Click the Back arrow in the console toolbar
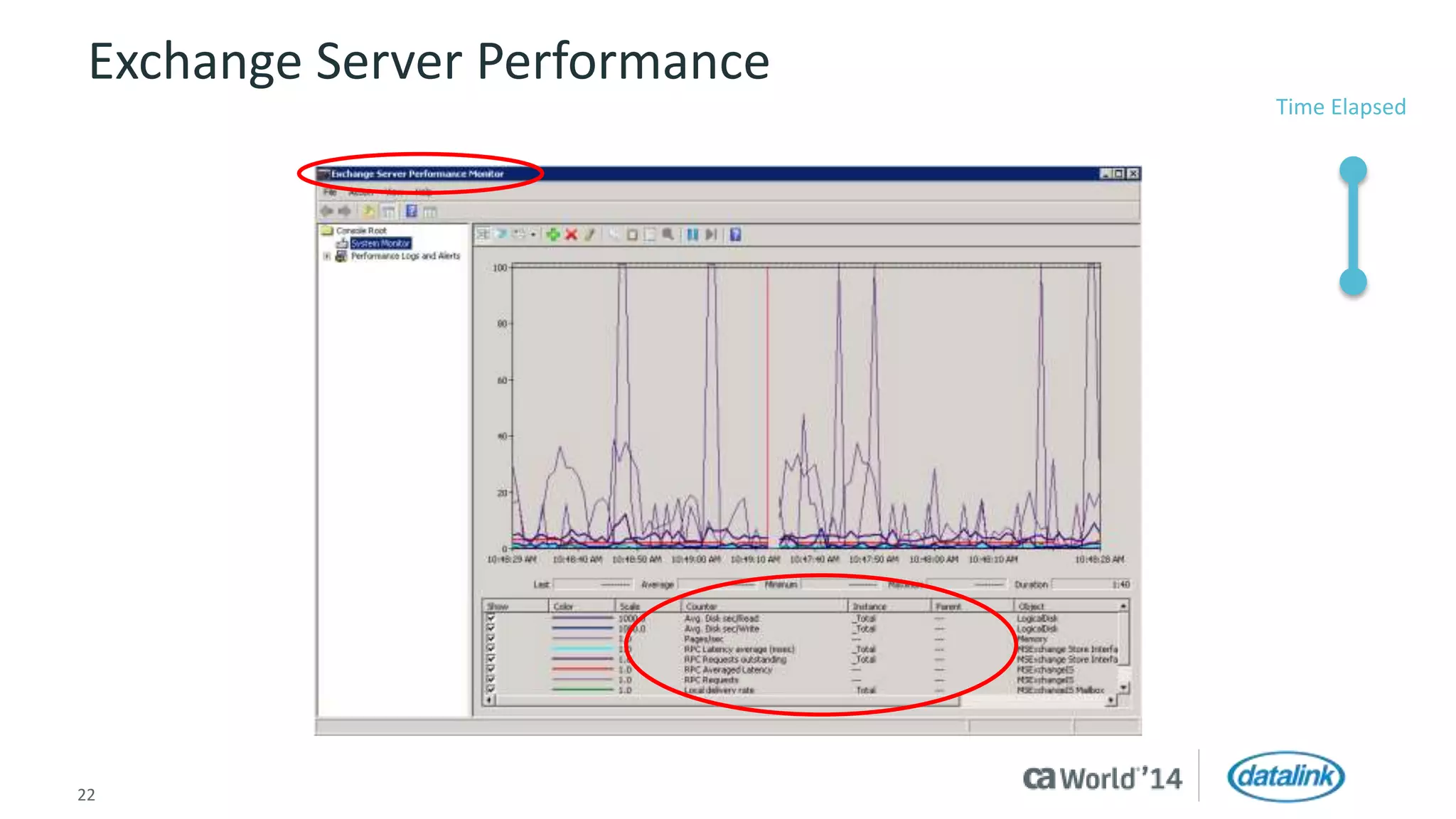1456x819 pixels. coord(327,211)
